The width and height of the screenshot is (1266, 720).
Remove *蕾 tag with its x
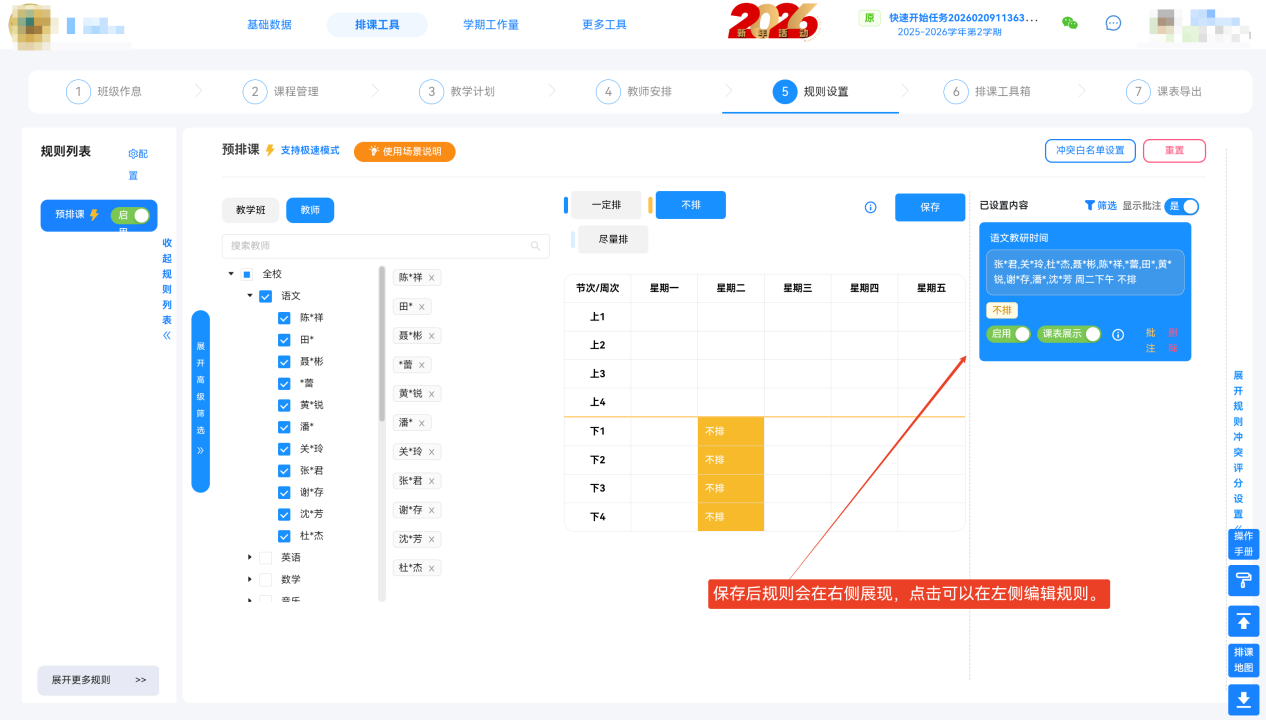pyautogui.click(x=421, y=365)
